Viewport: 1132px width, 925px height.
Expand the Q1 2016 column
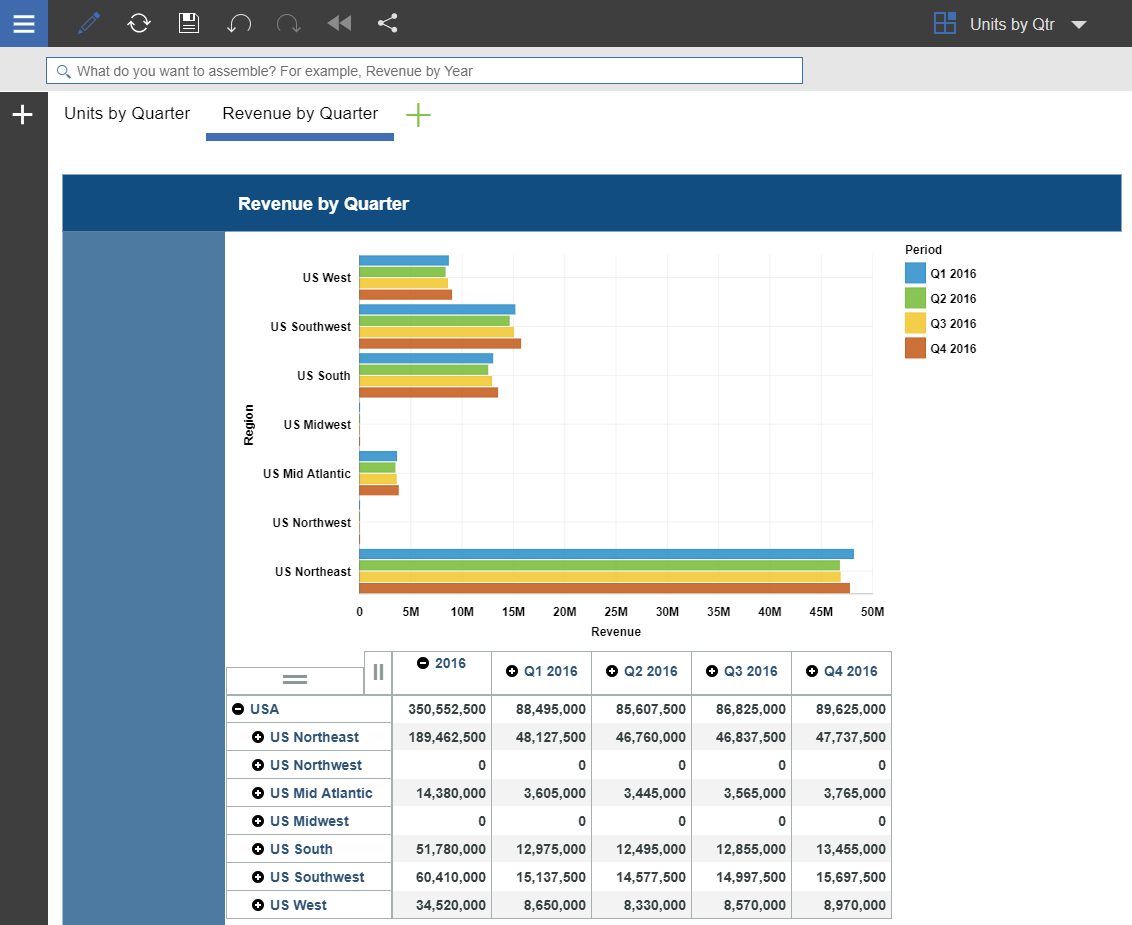coord(512,671)
